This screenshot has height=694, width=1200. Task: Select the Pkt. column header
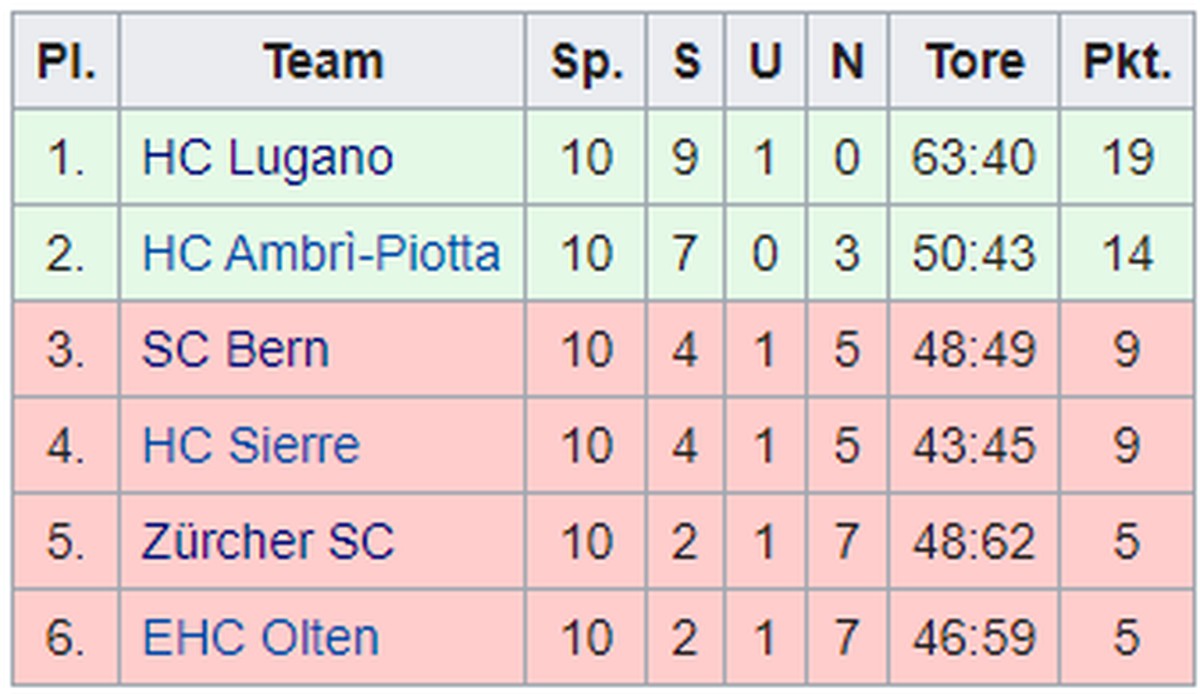click(x=1127, y=62)
